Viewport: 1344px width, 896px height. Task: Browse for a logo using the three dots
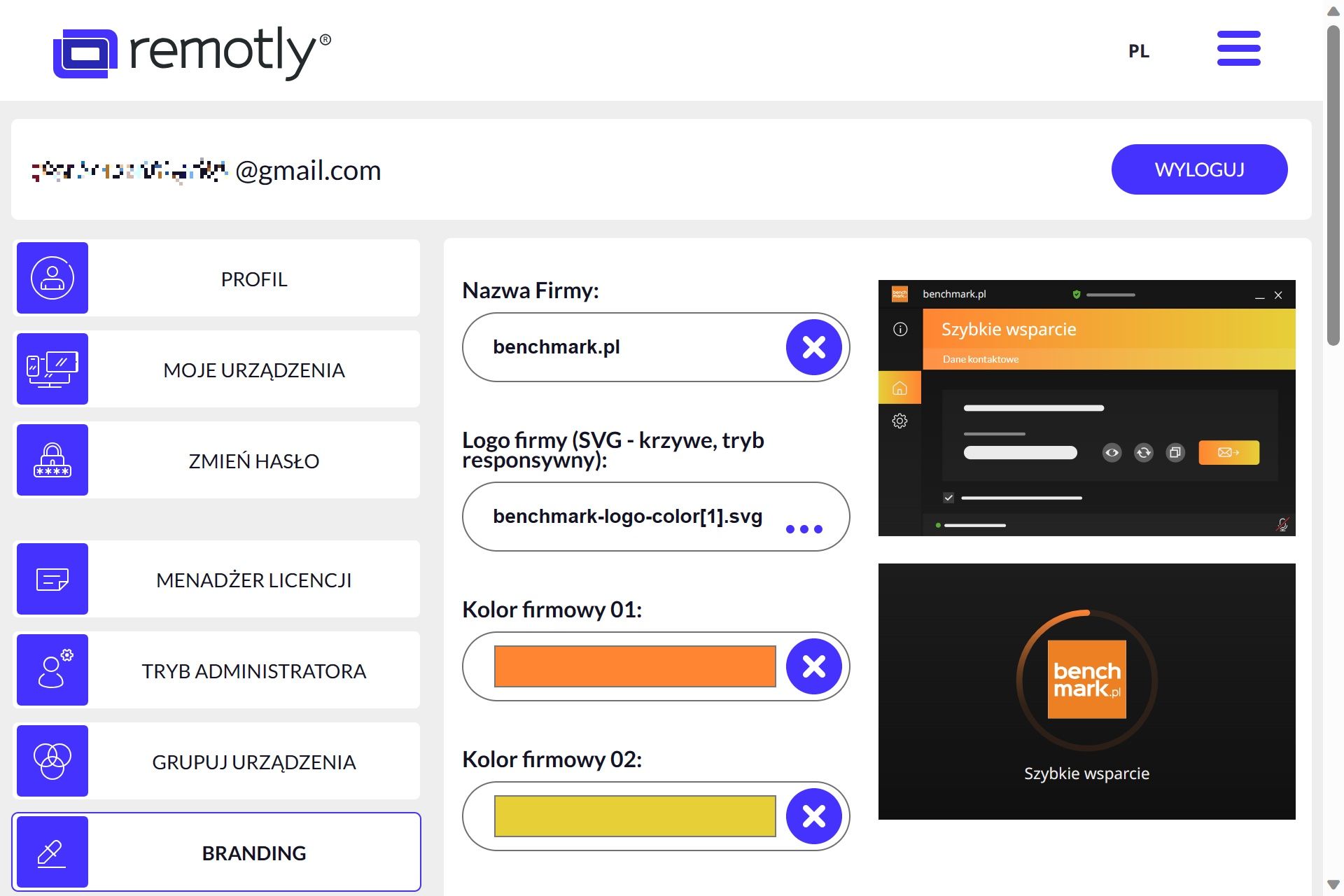[804, 529]
